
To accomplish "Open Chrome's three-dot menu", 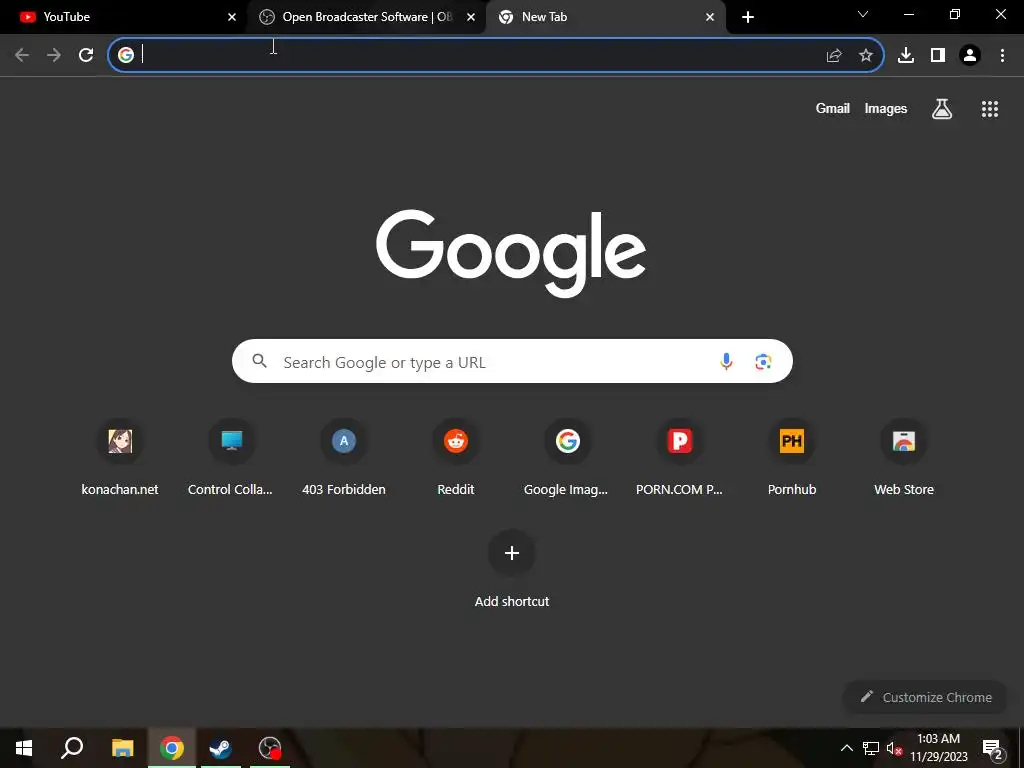I will 1002,56.
